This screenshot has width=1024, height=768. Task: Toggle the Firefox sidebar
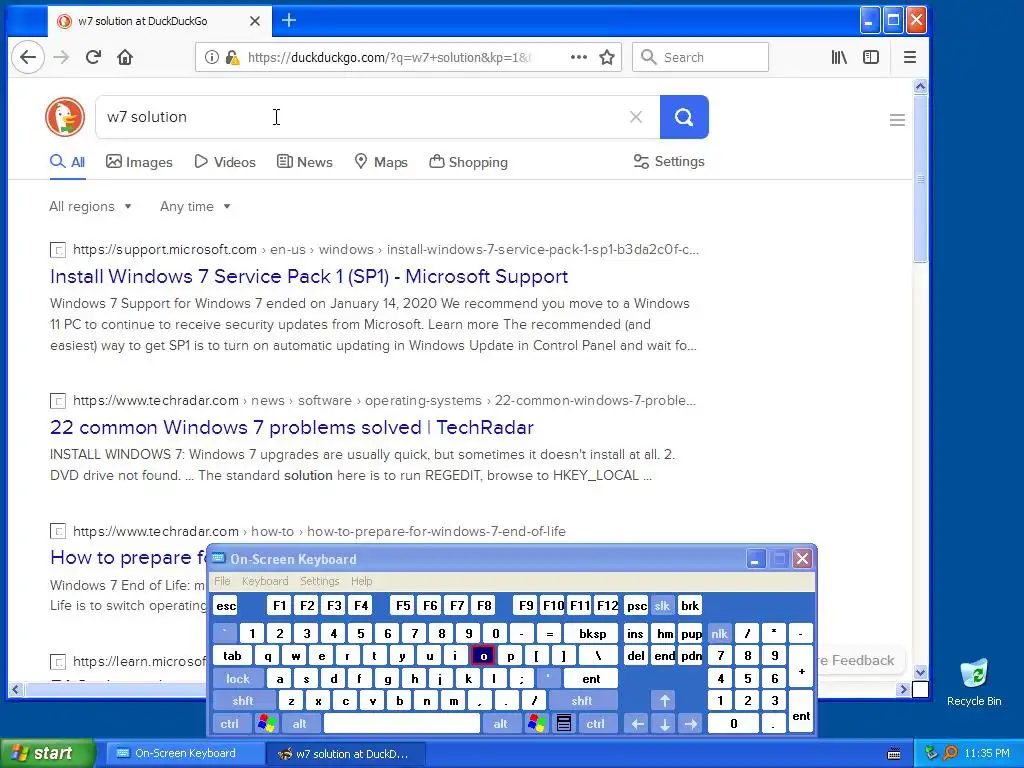click(x=871, y=57)
